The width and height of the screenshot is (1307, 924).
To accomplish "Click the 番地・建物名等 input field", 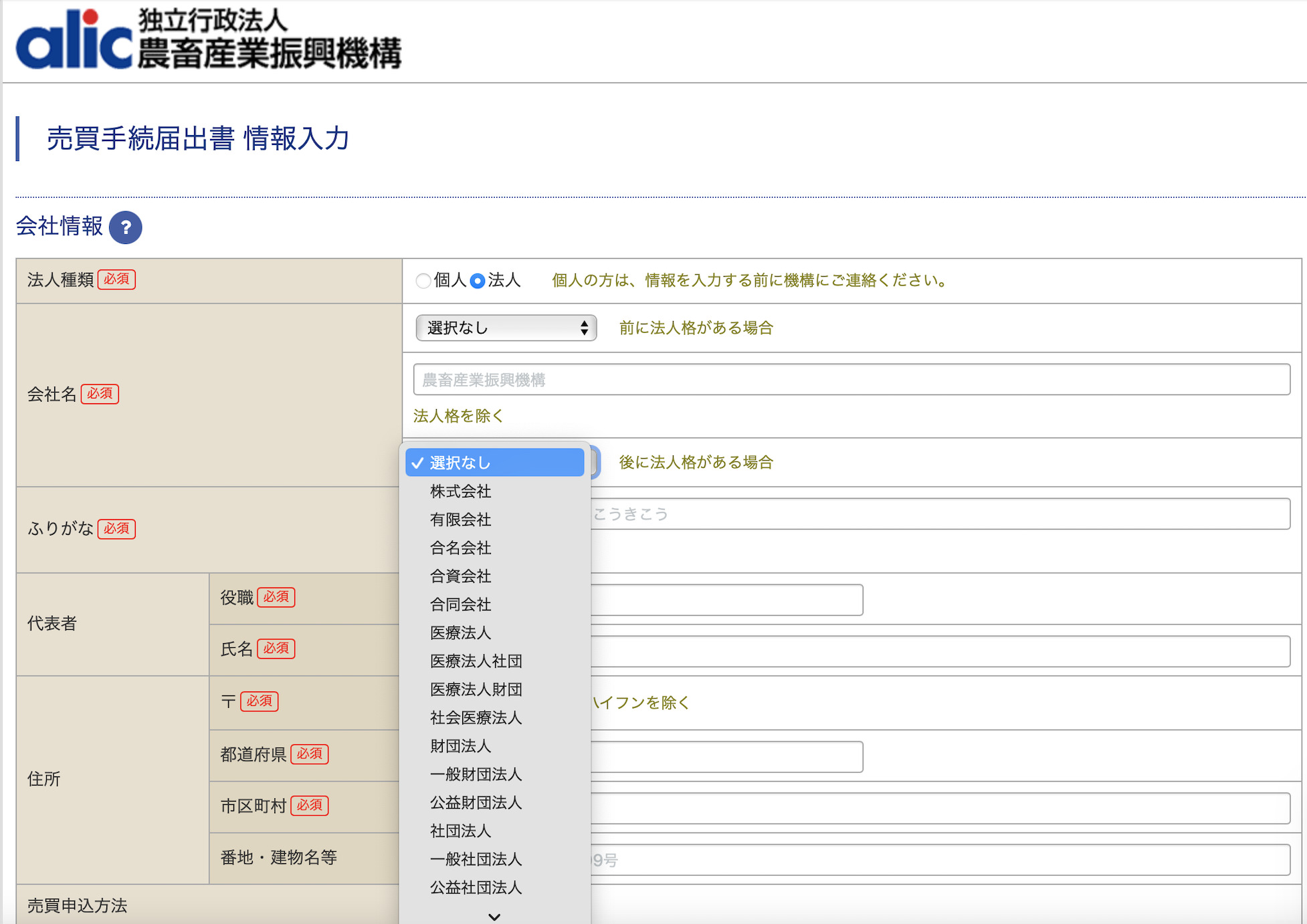I will point(940,860).
